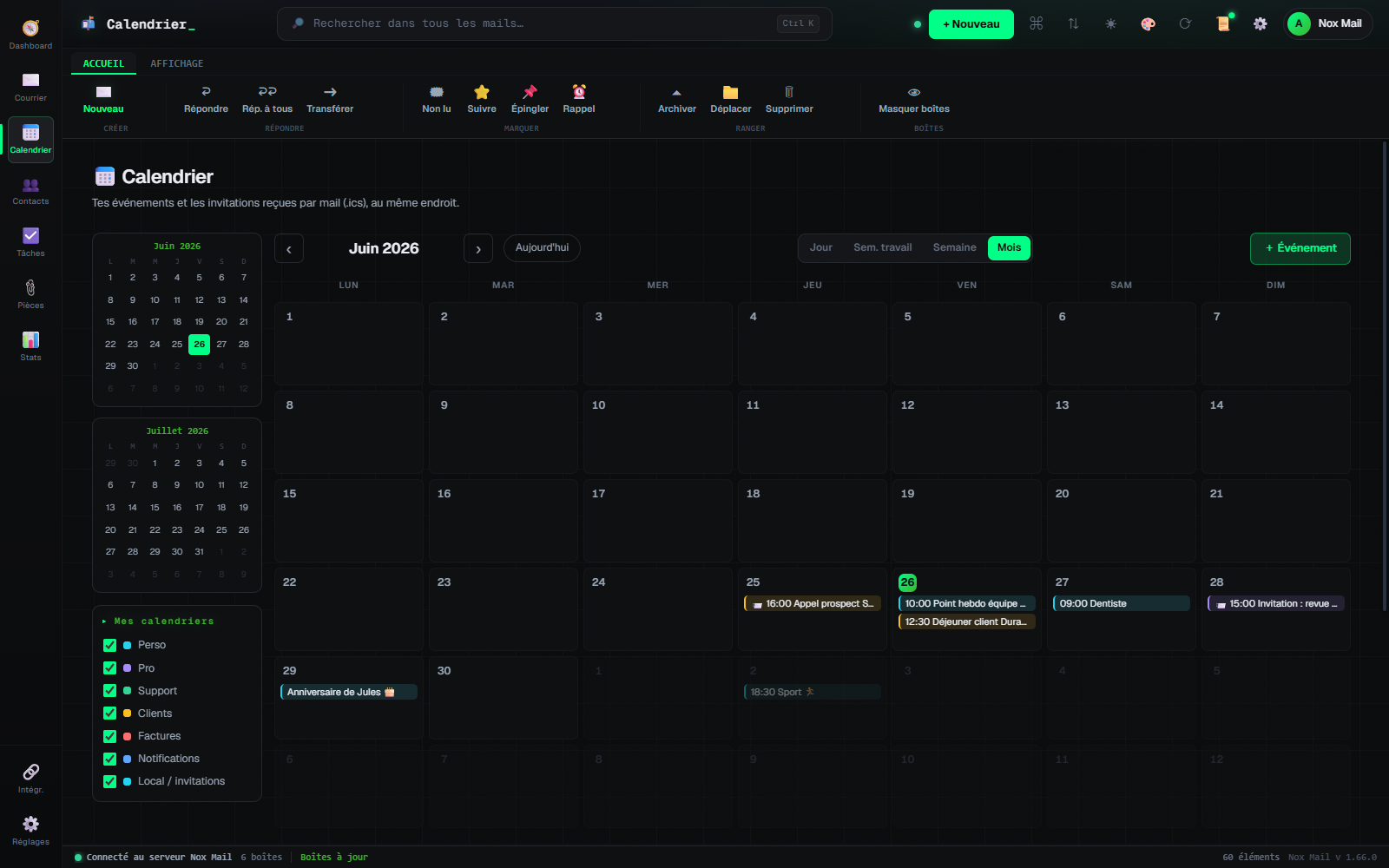Open Réglages settings in the sidebar
Screen dimensions: 1389x868
click(x=30, y=831)
